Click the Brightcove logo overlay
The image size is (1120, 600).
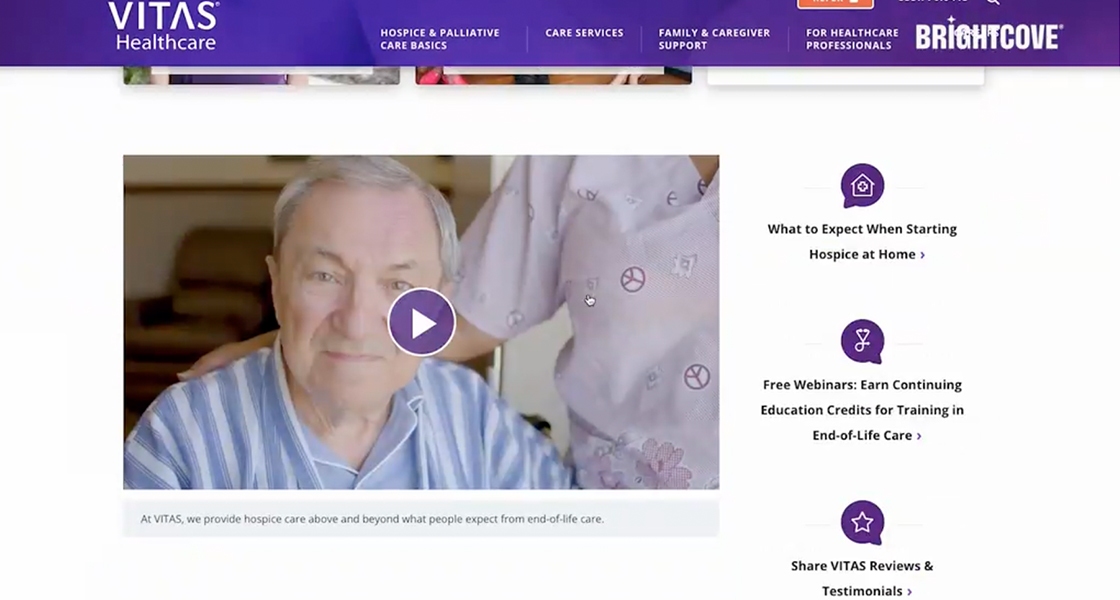point(989,35)
